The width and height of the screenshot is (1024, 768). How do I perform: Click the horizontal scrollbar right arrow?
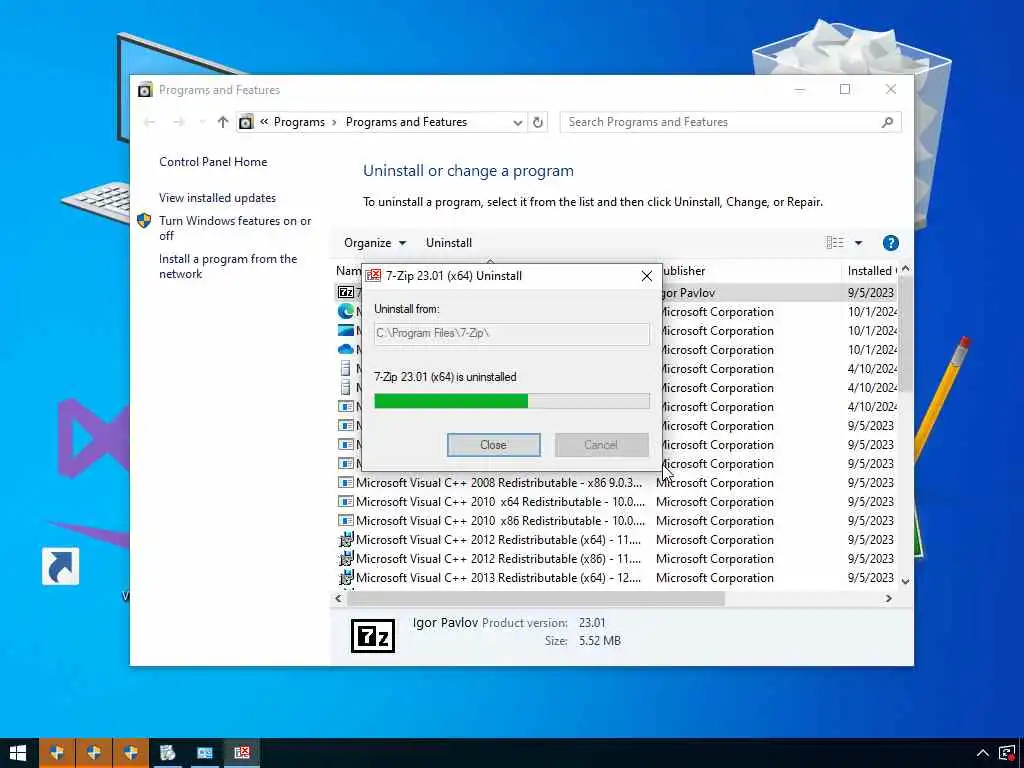click(x=888, y=598)
